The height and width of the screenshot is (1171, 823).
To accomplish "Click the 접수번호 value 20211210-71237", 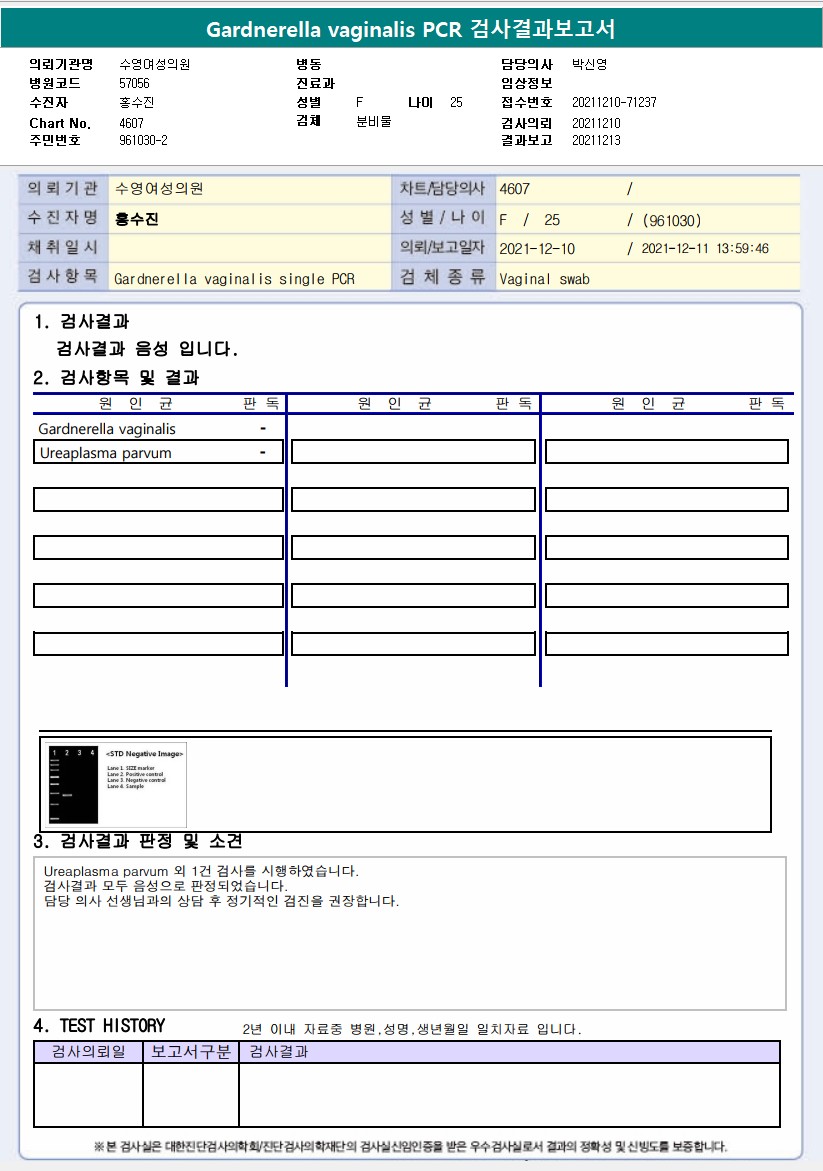I will click(x=614, y=102).
